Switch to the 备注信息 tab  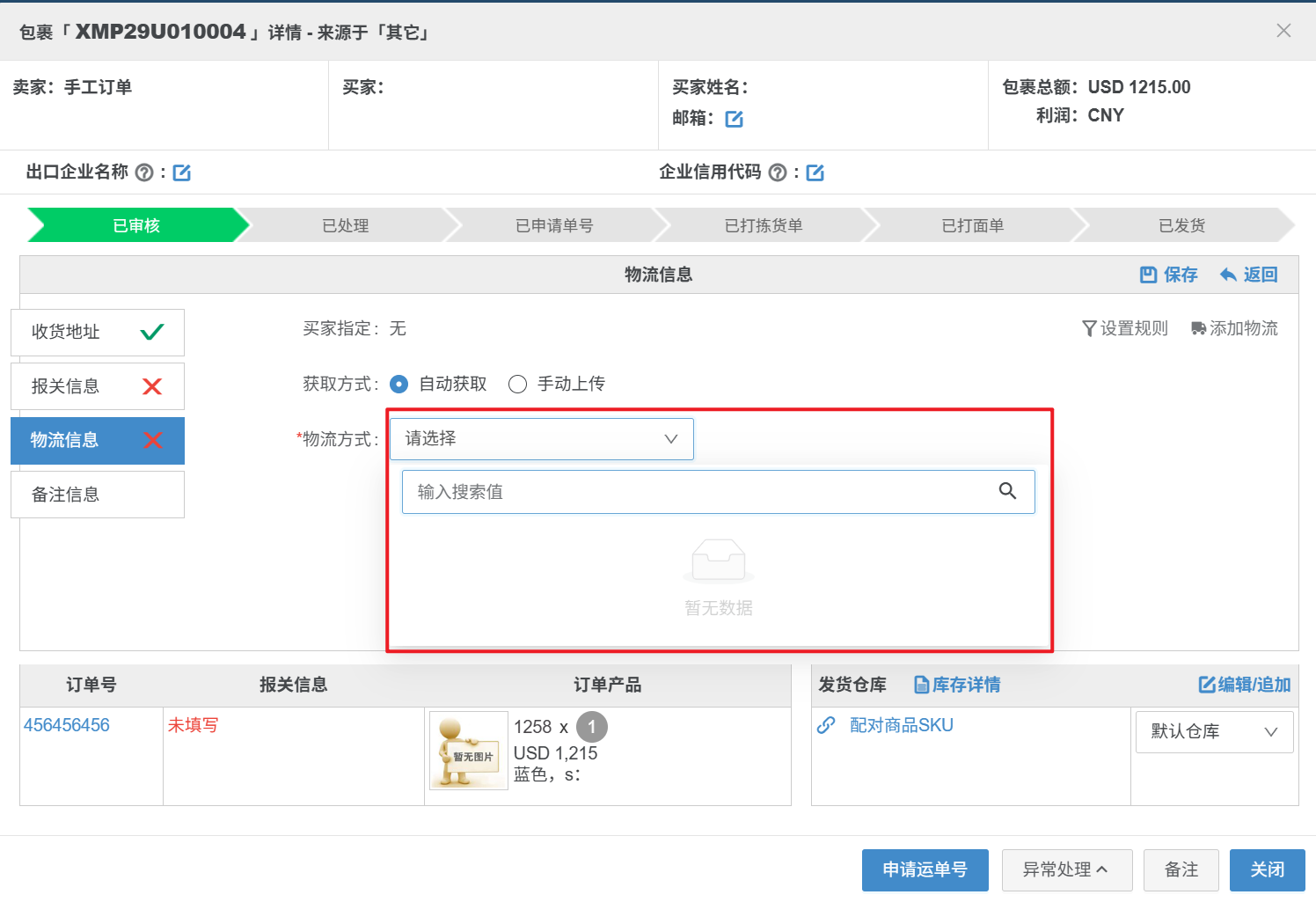[97, 495]
